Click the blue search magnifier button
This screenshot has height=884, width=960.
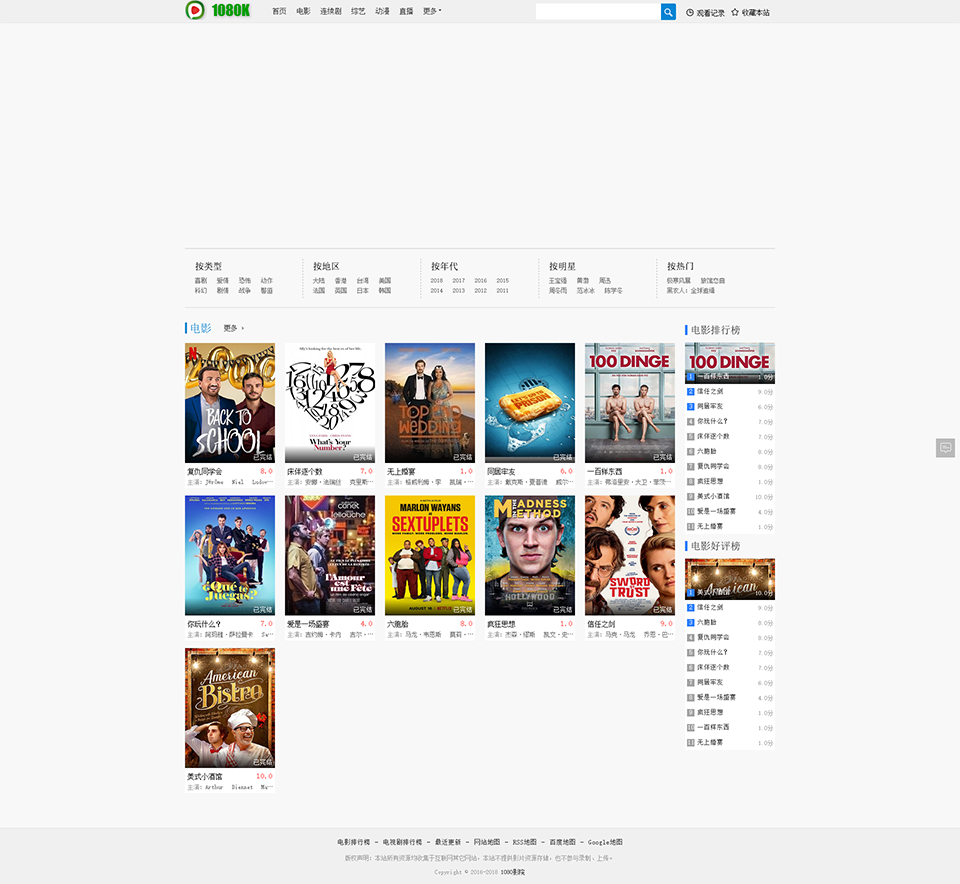(x=668, y=12)
